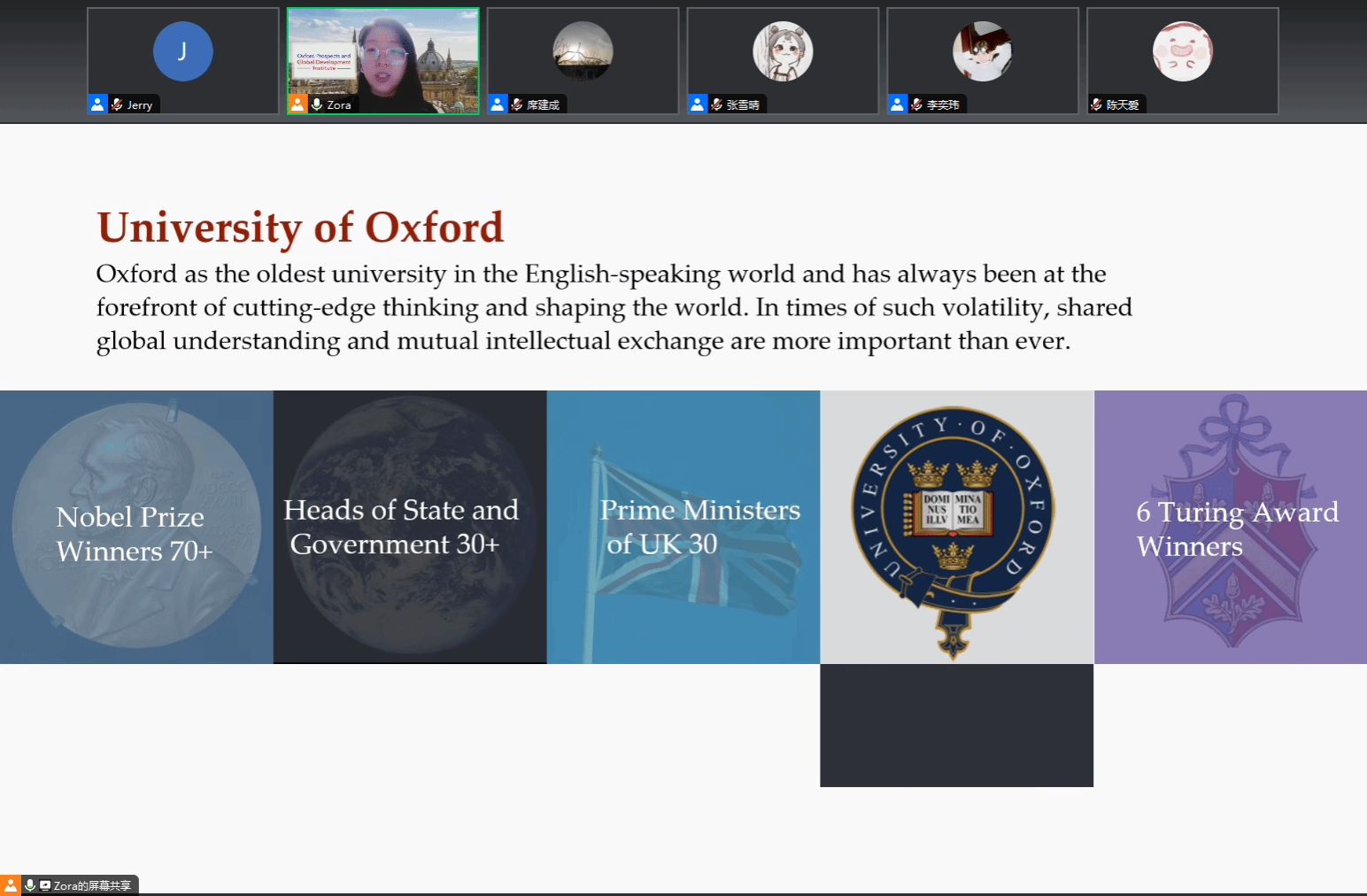Click Jerry's muted microphone icon
The width and height of the screenshot is (1367, 896).
pos(117,104)
